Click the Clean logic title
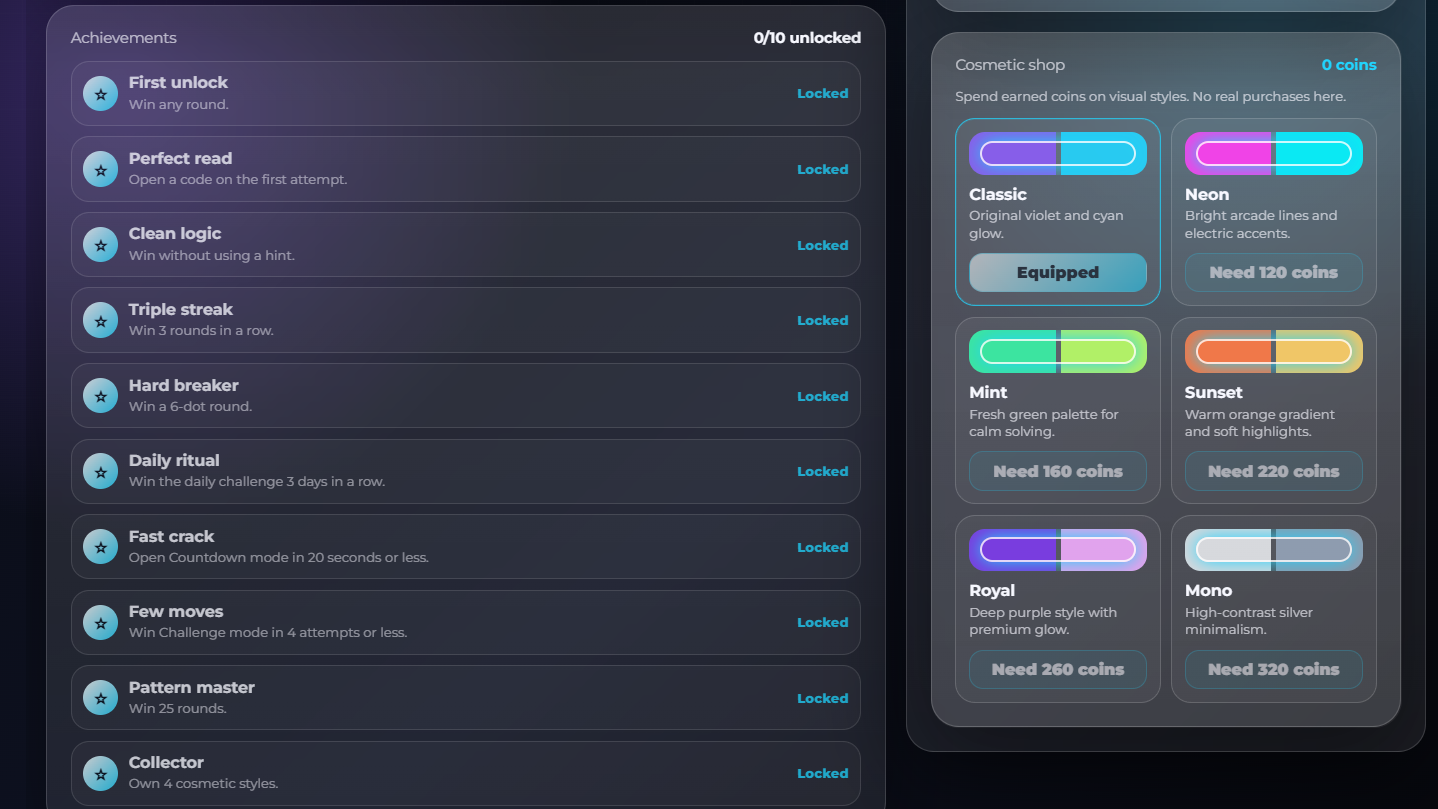Viewport: 1438px width, 809px height. 175,234
